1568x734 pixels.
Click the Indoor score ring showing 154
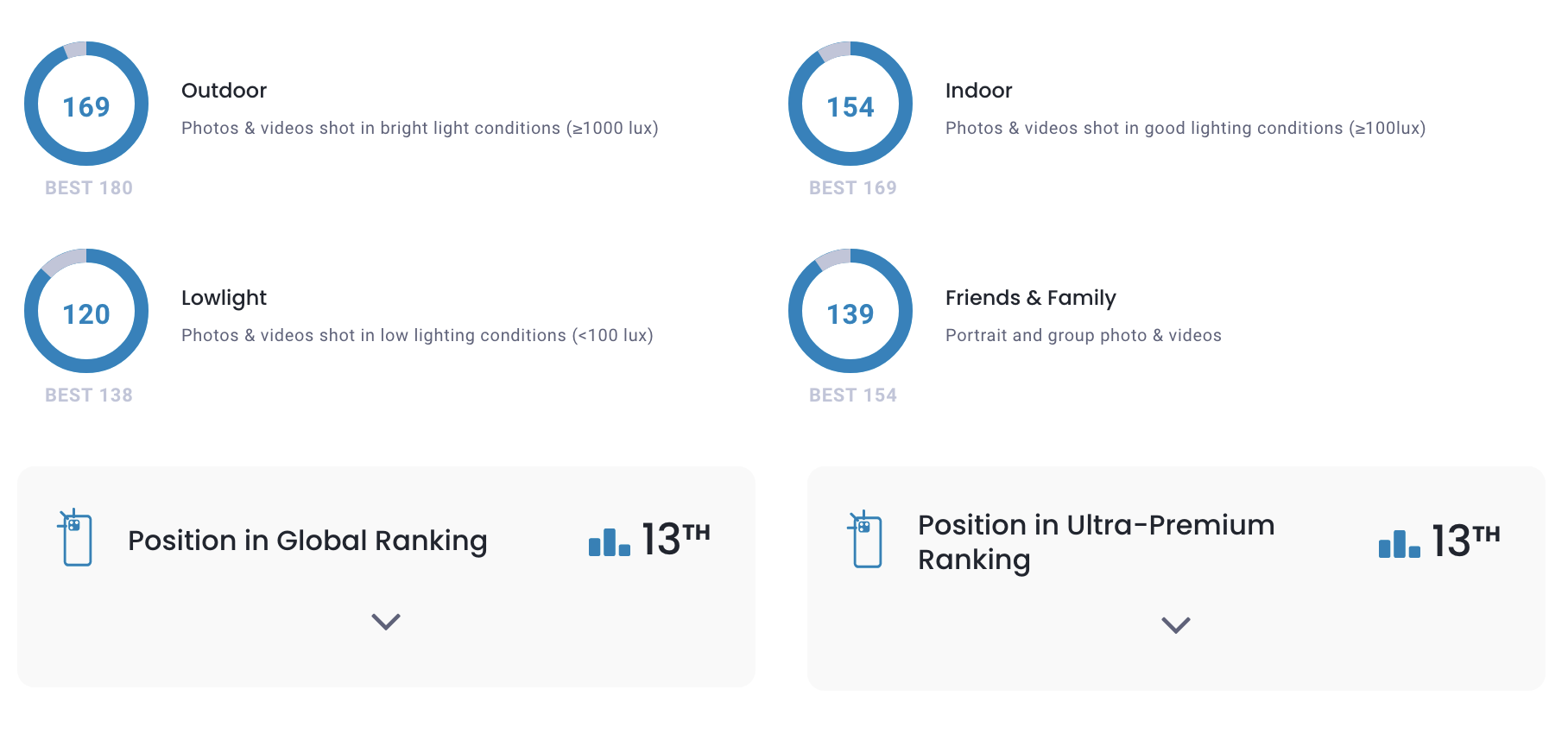pos(850,104)
